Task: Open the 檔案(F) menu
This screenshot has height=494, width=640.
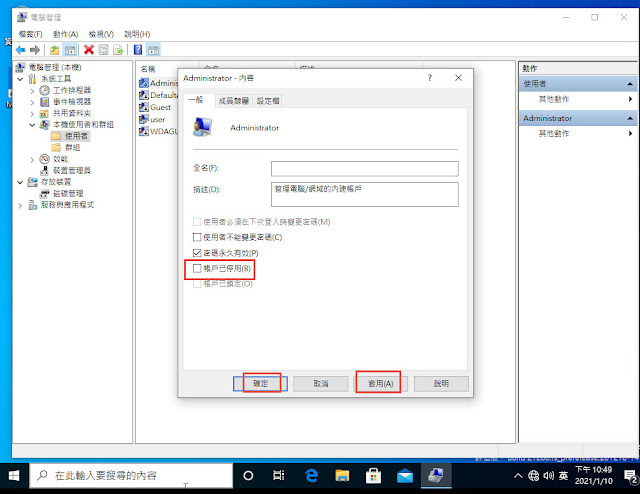Action: 31,34
